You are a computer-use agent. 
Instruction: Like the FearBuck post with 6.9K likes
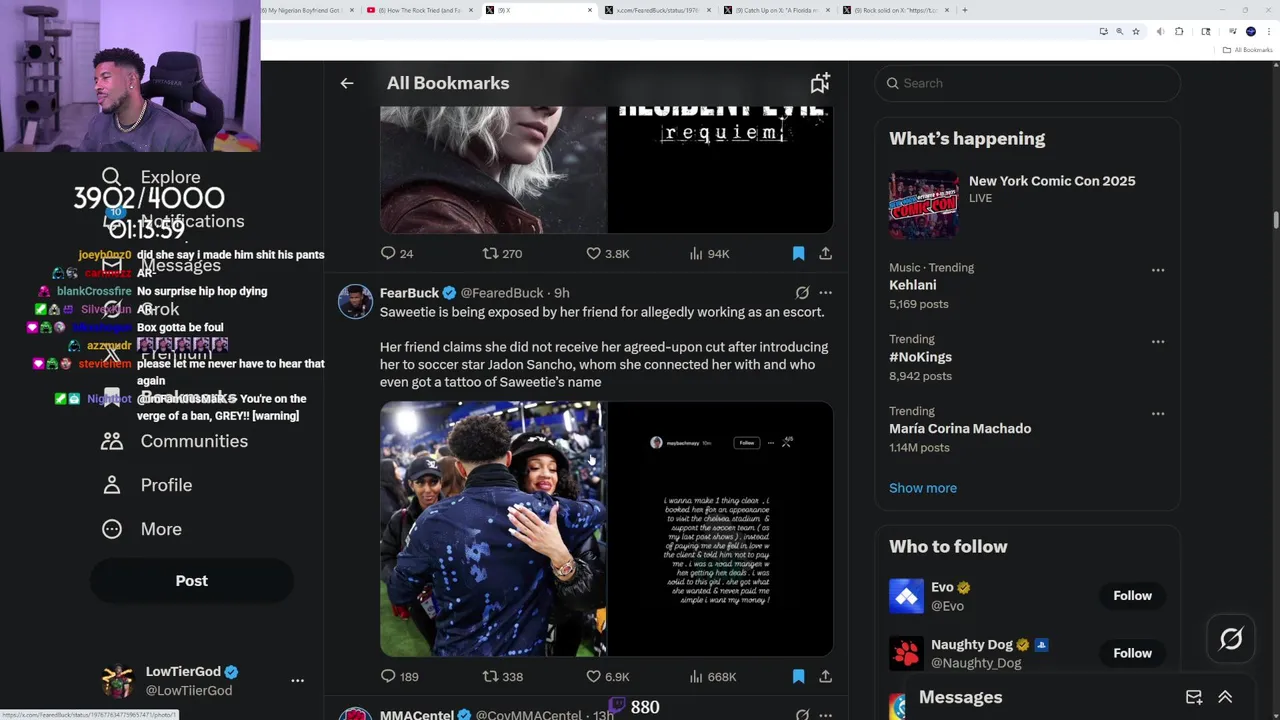(607, 677)
